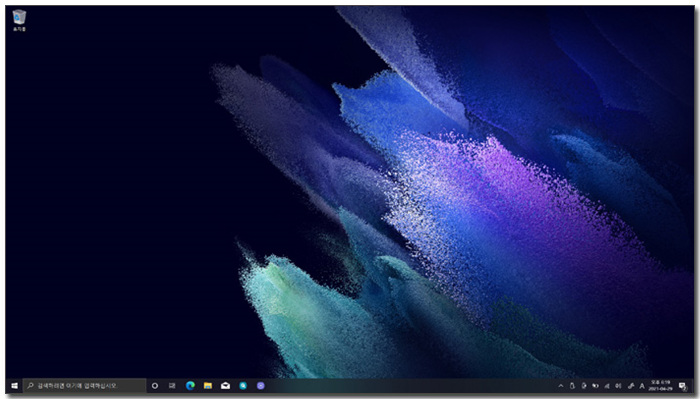The height and width of the screenshot is (399, 700).
Task: Open the Action Center notifications icon
Action: coord(683,386)
